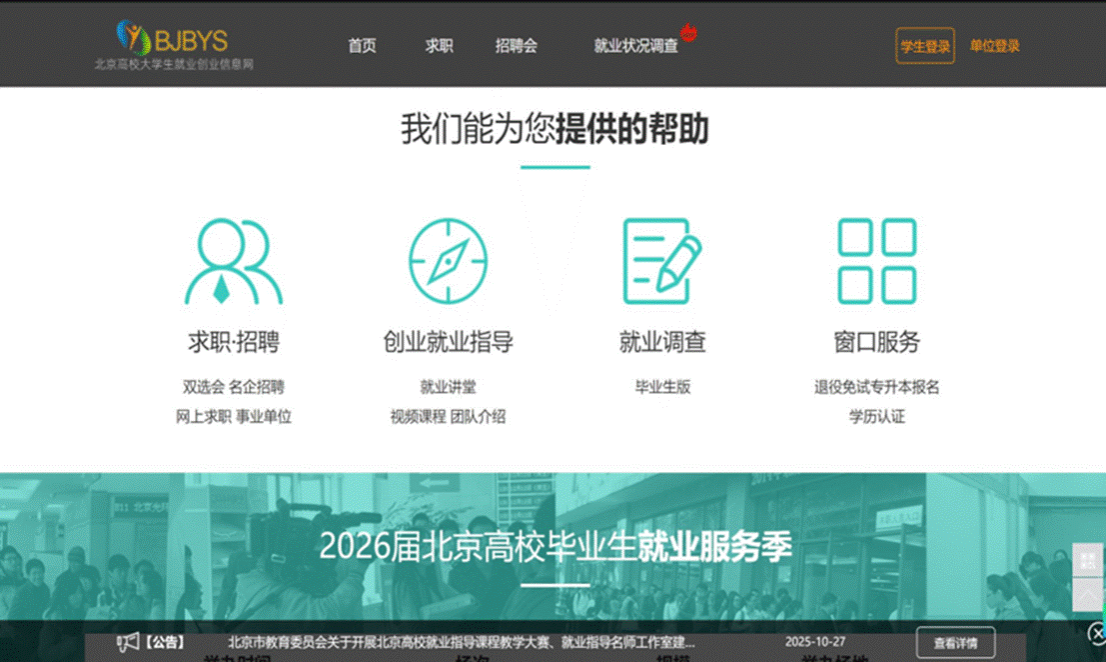Screen dimensions: 1106x662
Task: Open the 求职 navigation menu
Action: point(439,46)
